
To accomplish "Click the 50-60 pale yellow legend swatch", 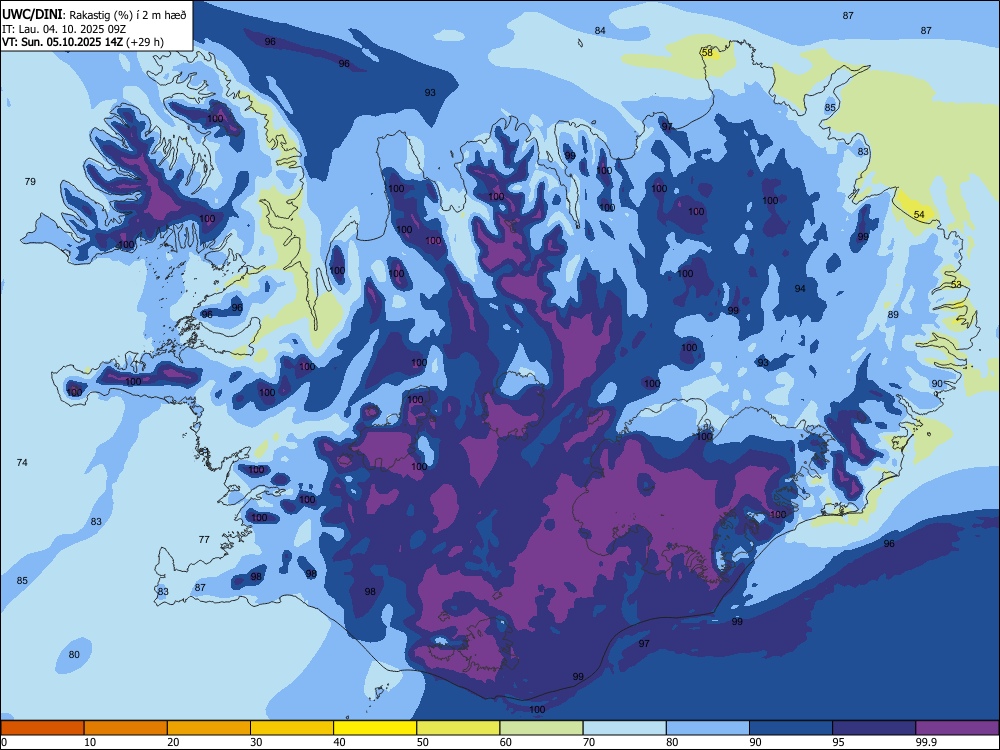I will pyautogui.click(x=459, y=728).
